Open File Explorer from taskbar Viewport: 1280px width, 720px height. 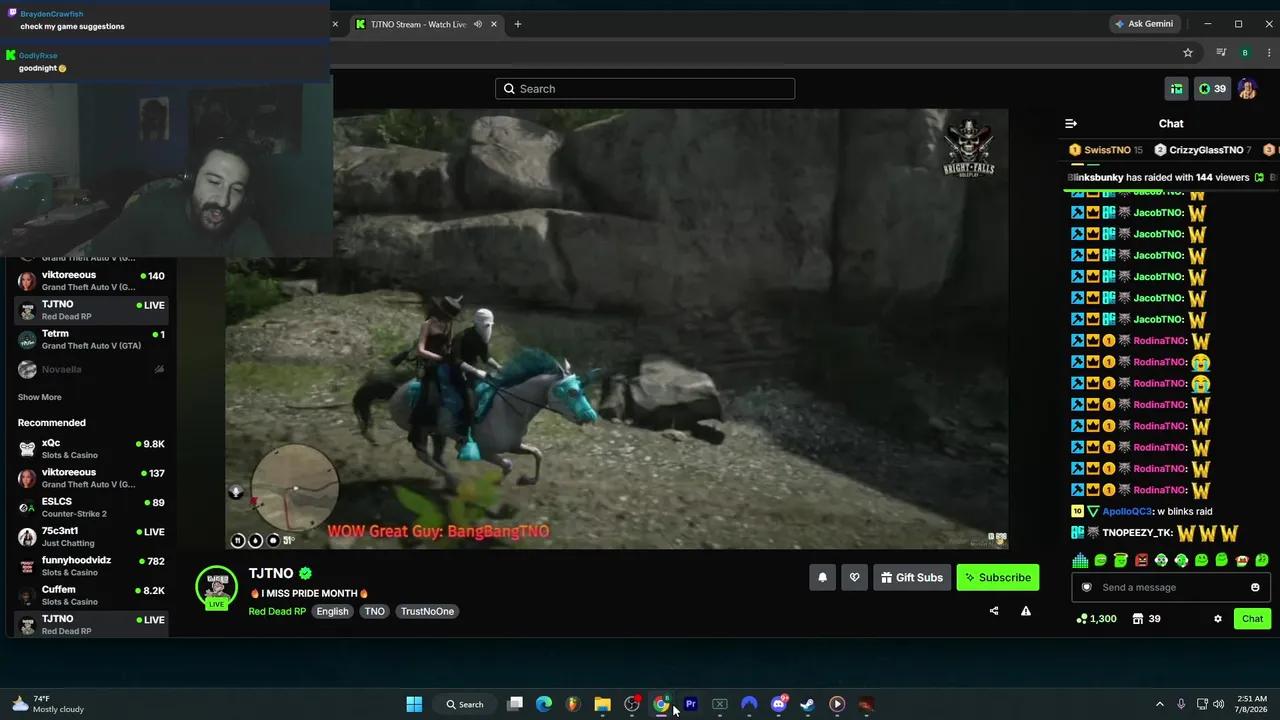(602, 704)
